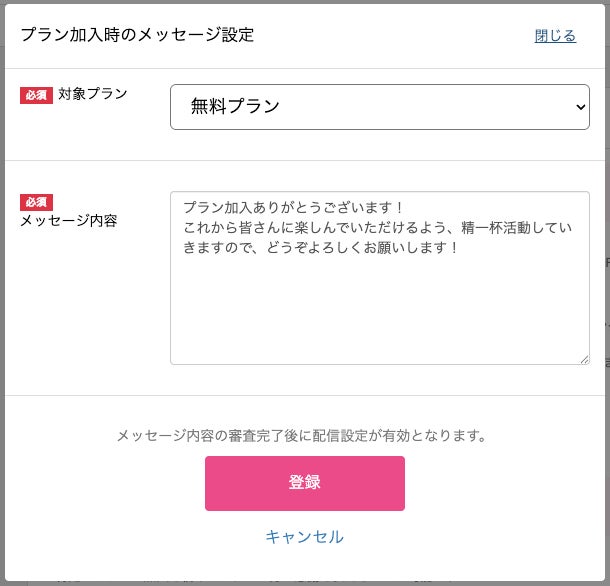
Task: Click the plan selector's chevron arrow
Action: pos(581,106)
